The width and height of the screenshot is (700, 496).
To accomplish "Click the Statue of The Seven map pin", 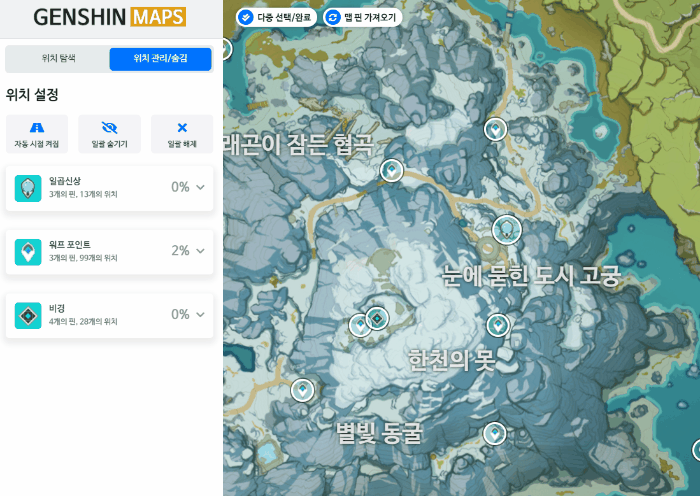I will pyautogui.click(x=507, y=230).
